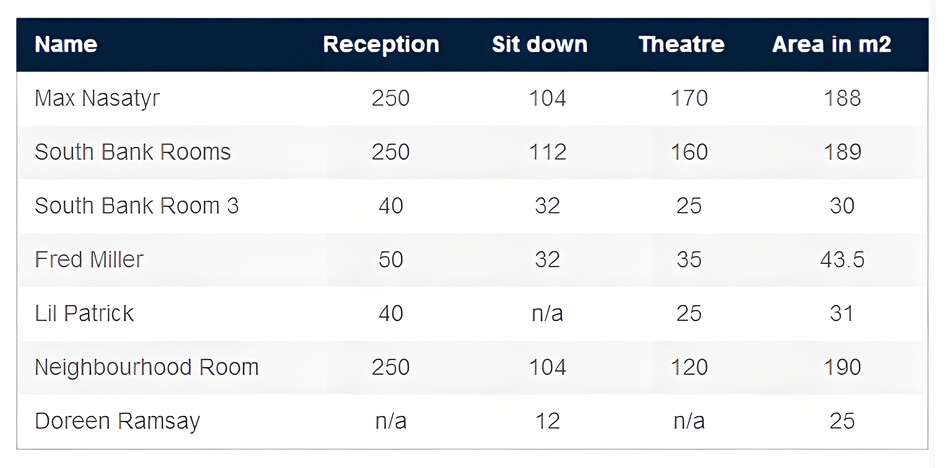Click the Theatre column header
The image size is (950, 468).
tap(682, 44)
